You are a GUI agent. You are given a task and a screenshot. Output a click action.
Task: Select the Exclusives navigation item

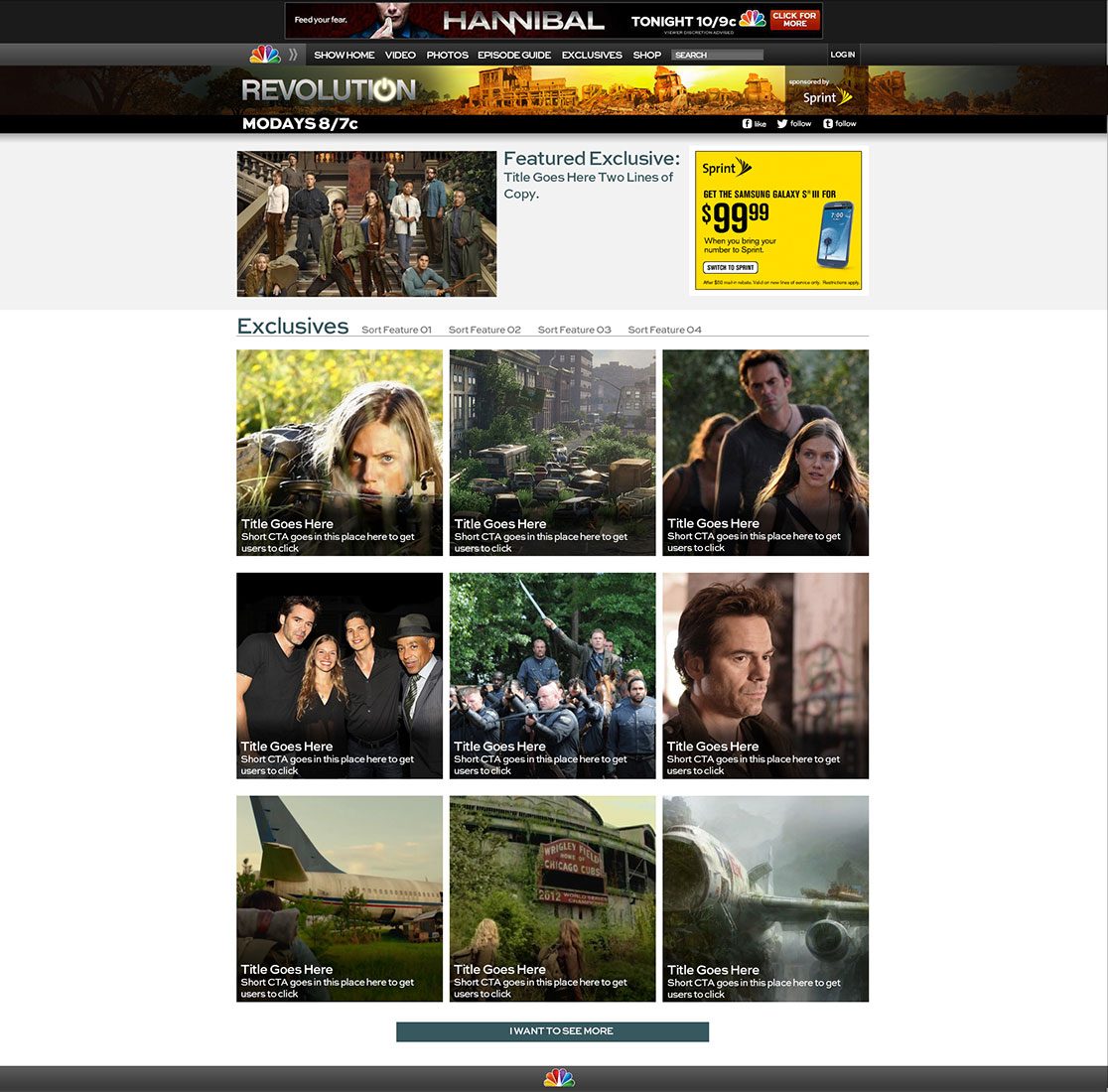pyautogui.click(x=592, y=55)
